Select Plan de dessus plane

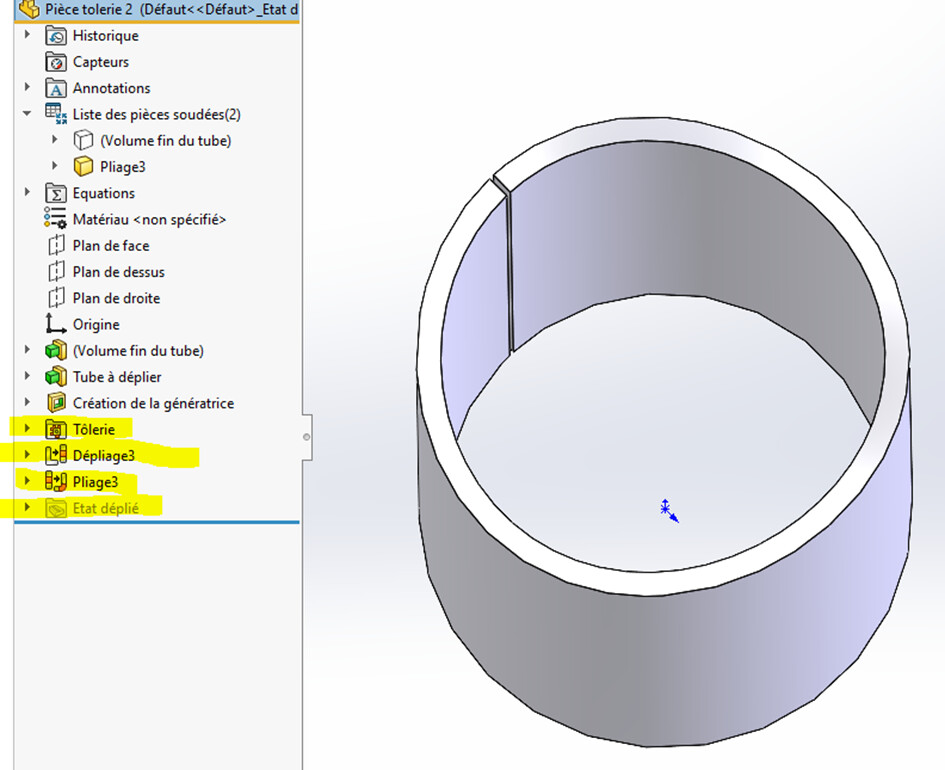(x=119, y=272)
